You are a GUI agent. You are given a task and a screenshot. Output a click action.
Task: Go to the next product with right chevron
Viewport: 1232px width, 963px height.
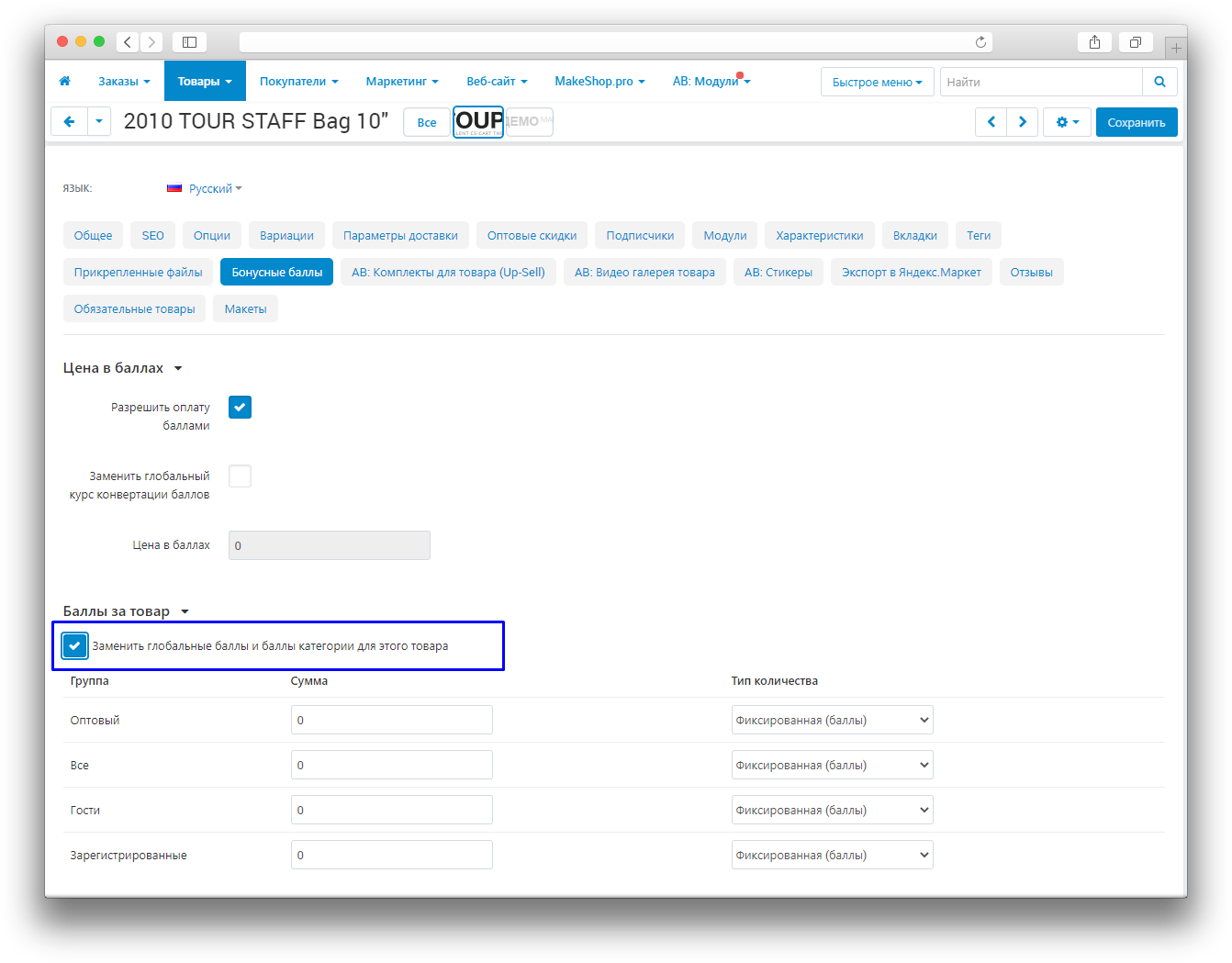click(1022, 122)
